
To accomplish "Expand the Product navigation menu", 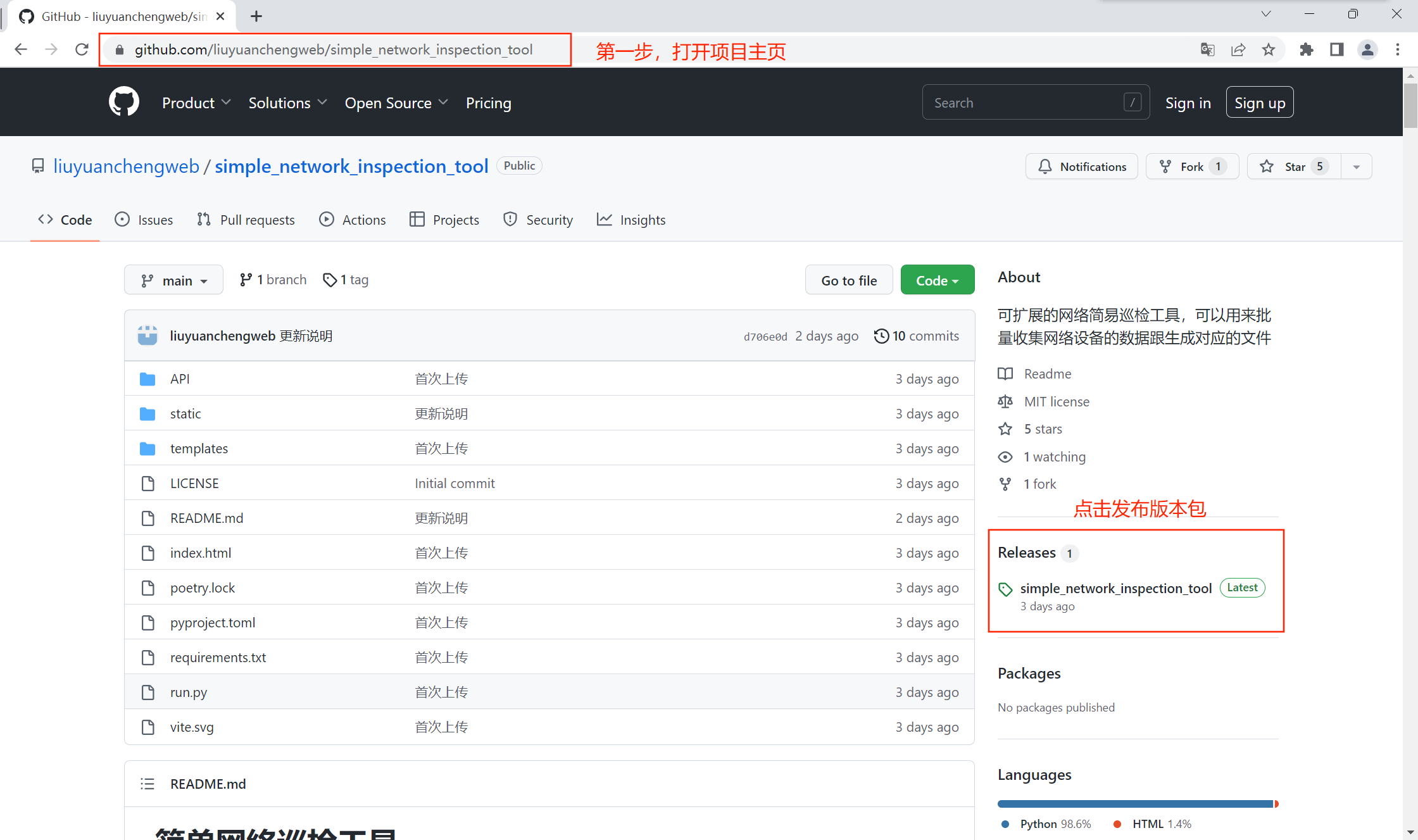I will [x=197, y=103].
